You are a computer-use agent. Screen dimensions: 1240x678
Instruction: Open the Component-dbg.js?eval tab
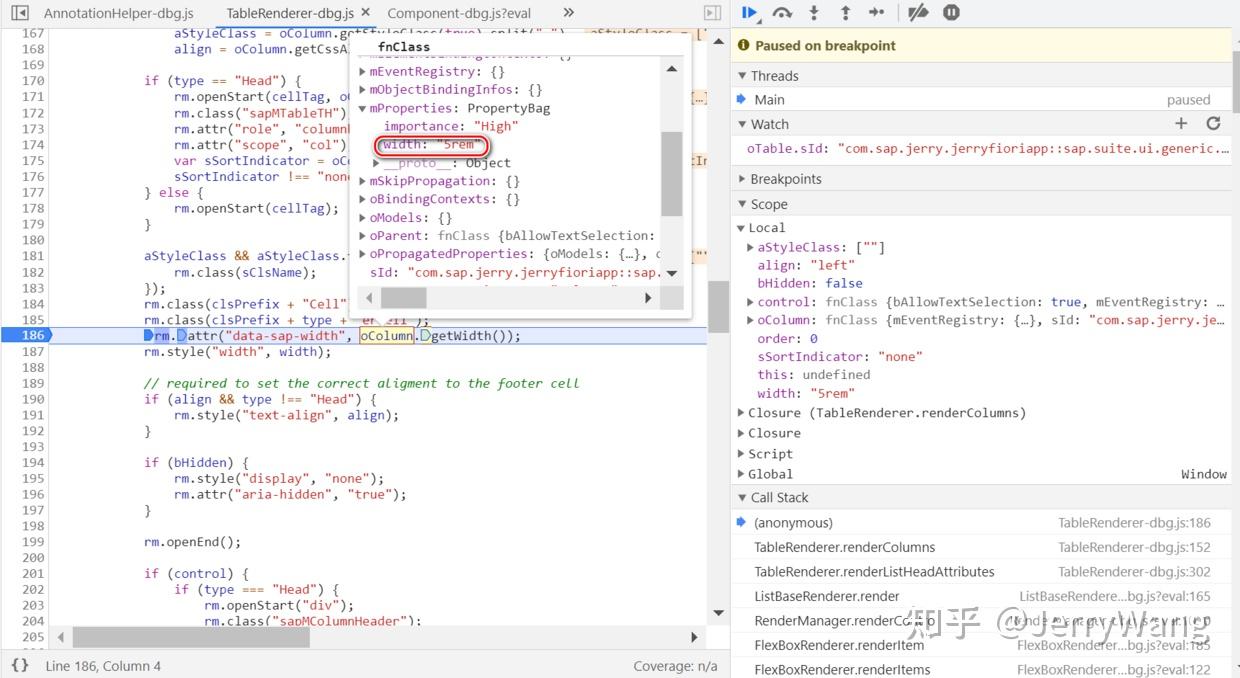[459, 14]
